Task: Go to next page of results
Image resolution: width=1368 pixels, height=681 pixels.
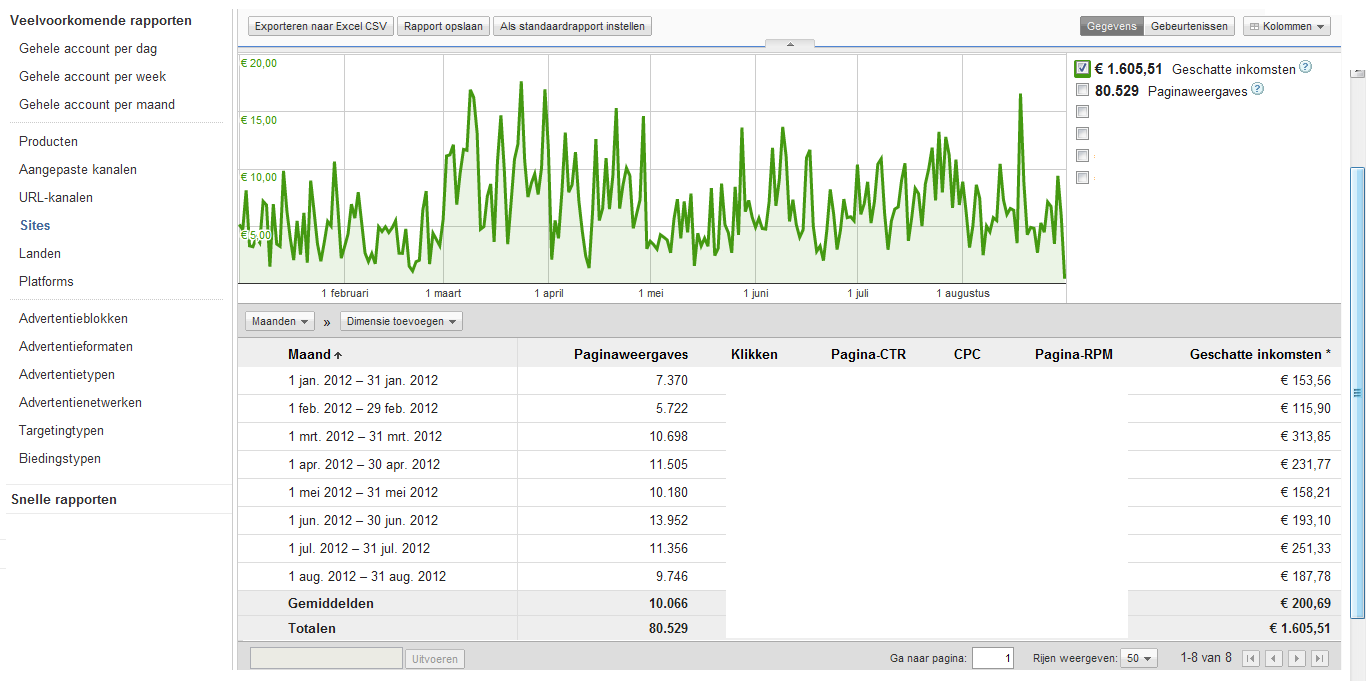Action: 1297,658
